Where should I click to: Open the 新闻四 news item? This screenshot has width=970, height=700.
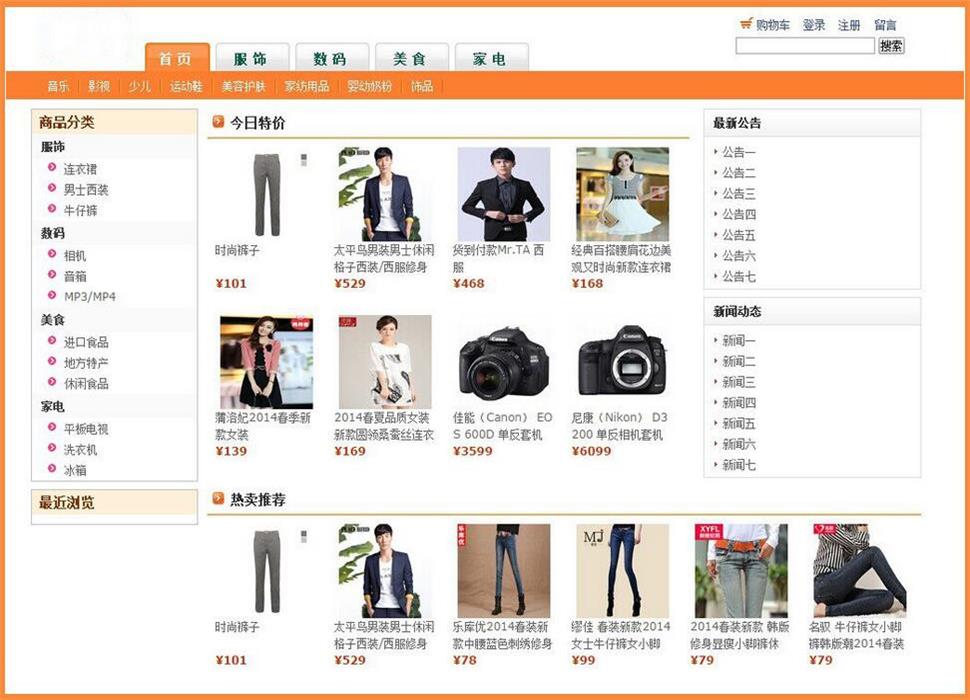738,403
